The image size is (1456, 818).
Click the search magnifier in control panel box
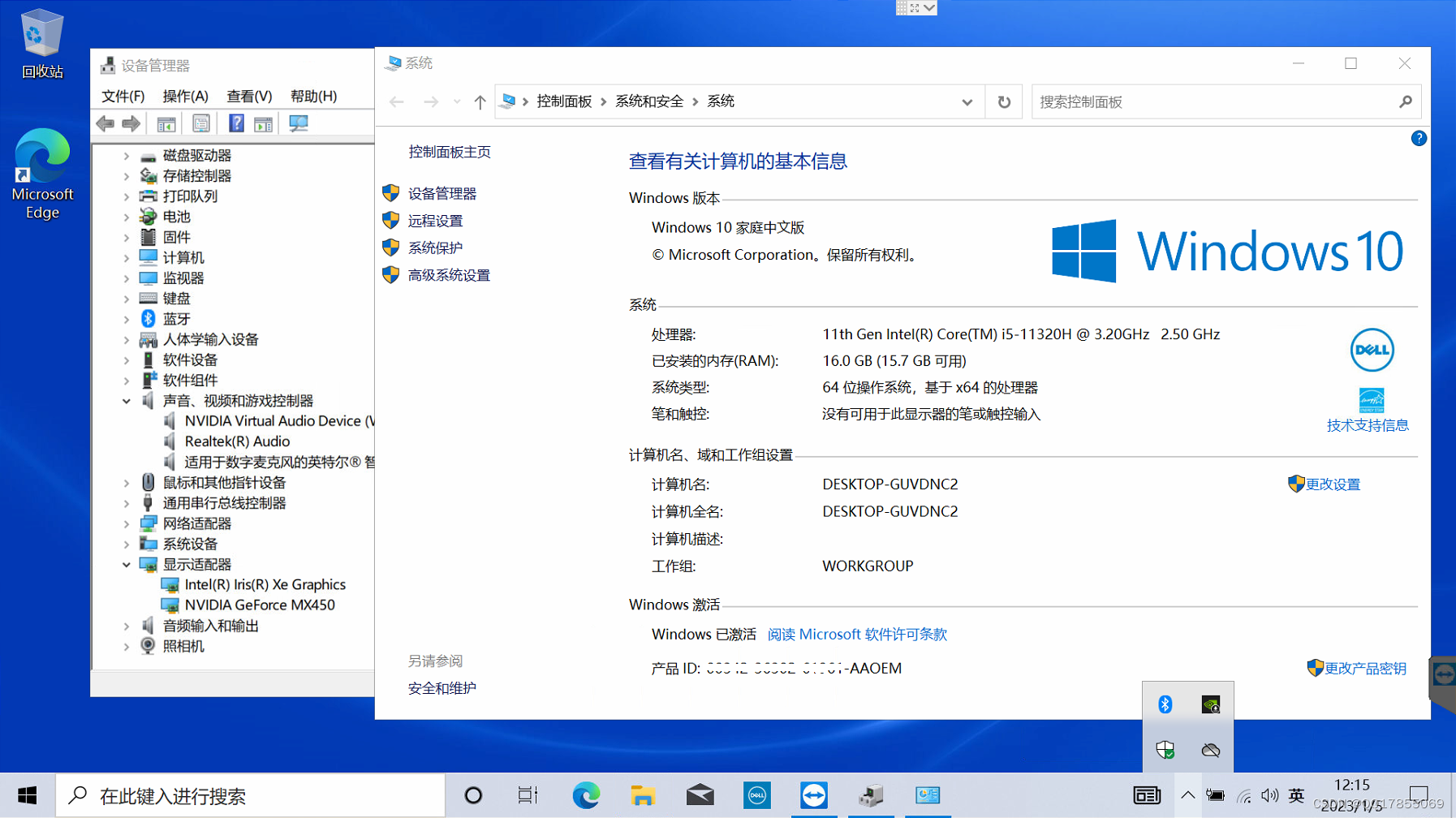[x=1406, y=101]
